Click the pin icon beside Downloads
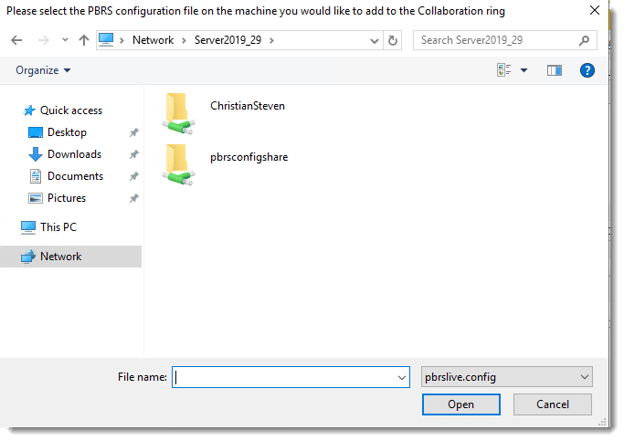624x441 pixels. (134, 154)
